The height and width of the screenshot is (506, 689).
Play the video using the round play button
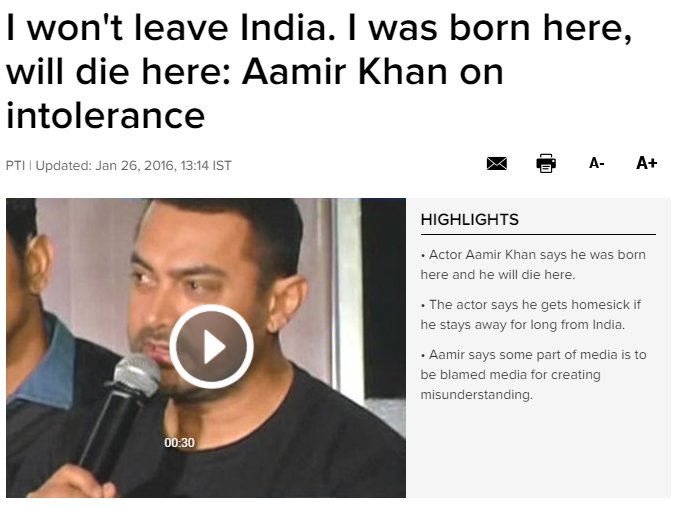click(211, 347)
